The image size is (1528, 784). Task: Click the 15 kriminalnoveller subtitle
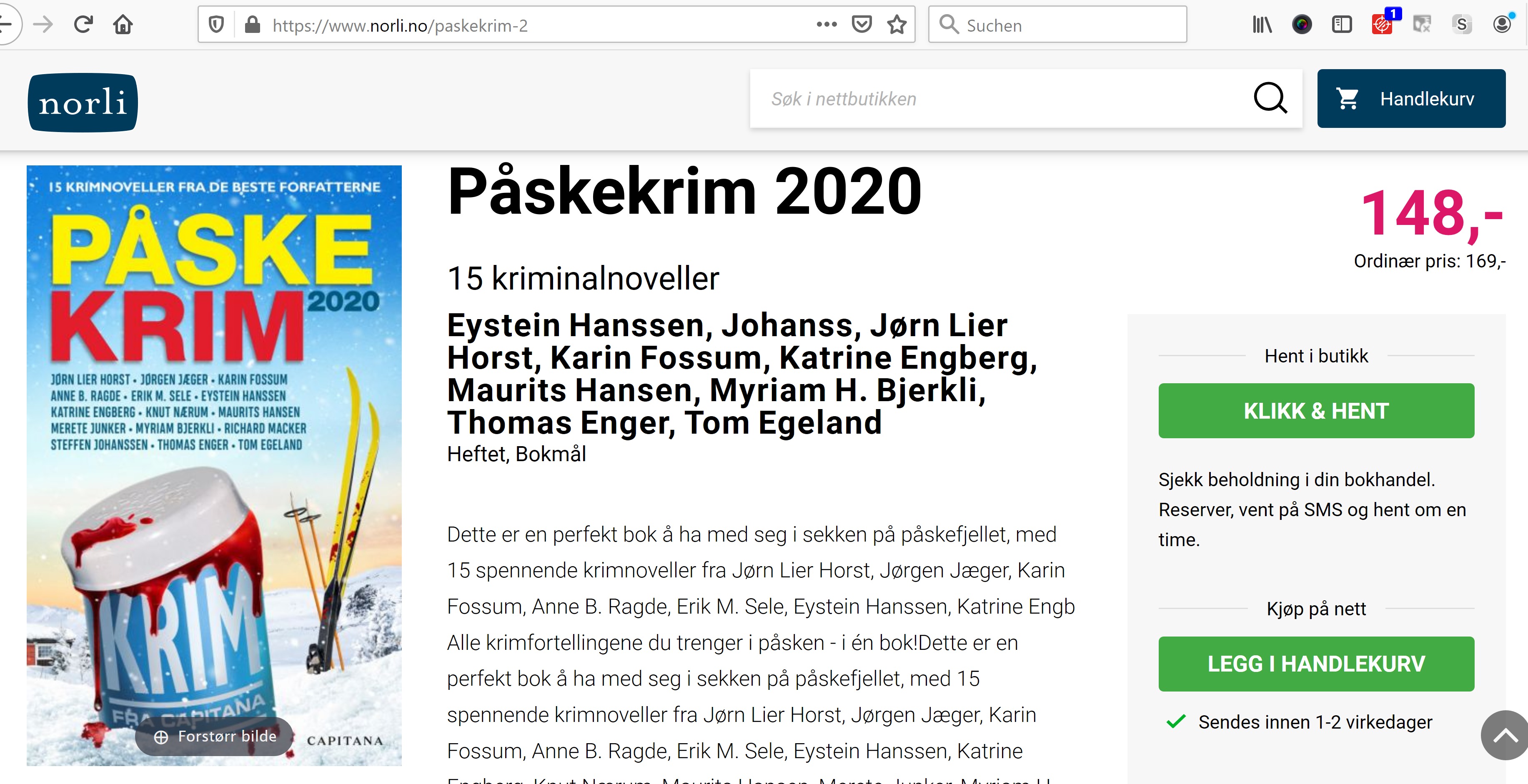(x=583, y=278)
